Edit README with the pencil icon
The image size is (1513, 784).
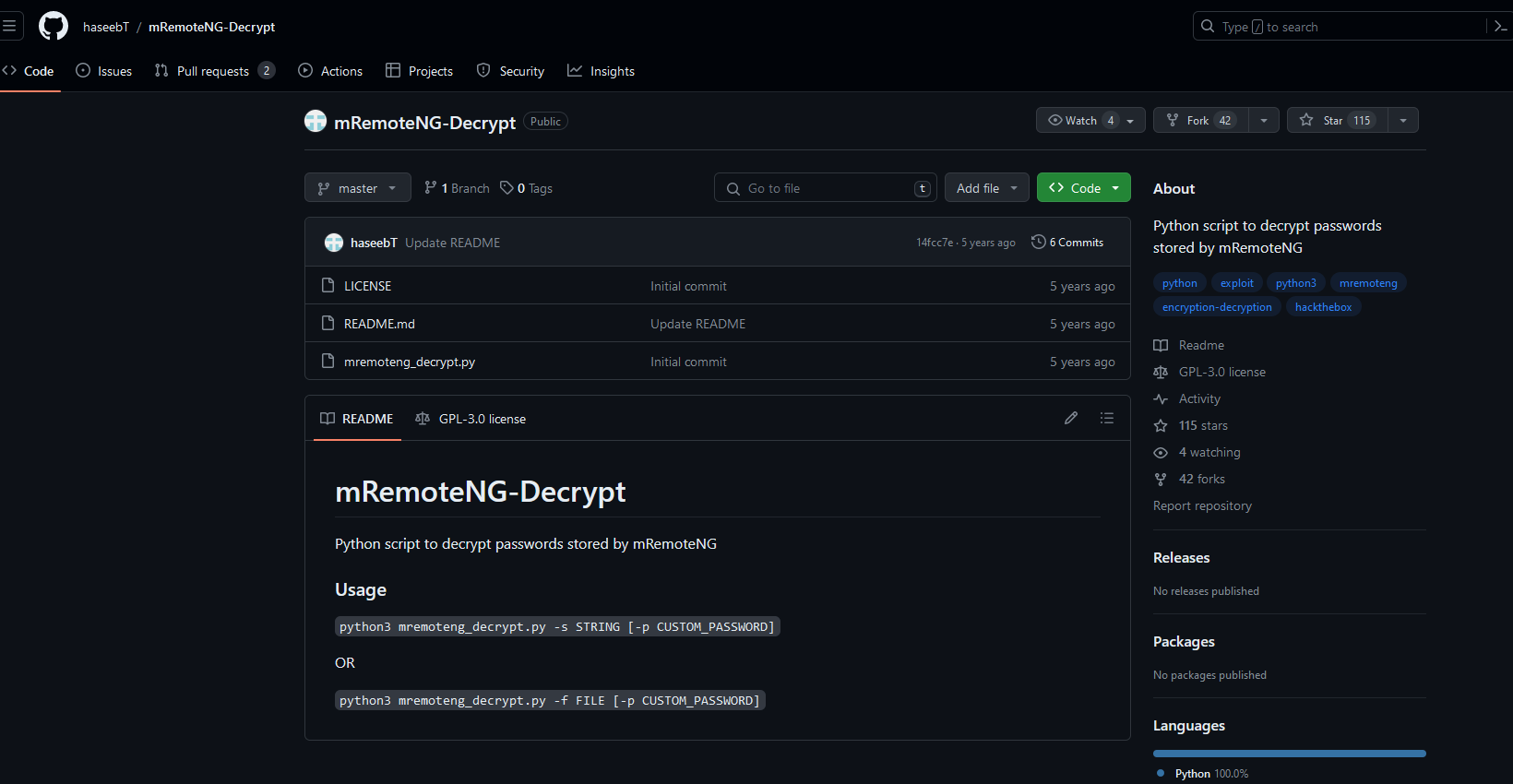[x=1071, y=418]
